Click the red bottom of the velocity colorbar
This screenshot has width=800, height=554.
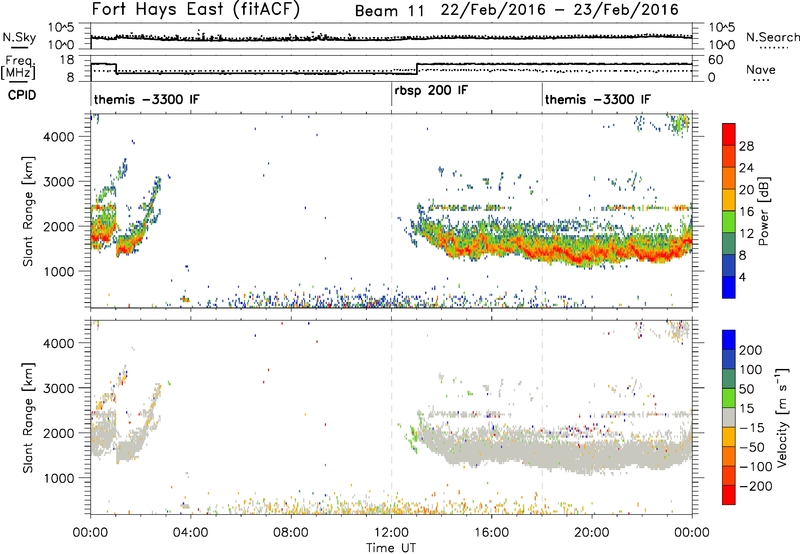click(x=729, y=495)
